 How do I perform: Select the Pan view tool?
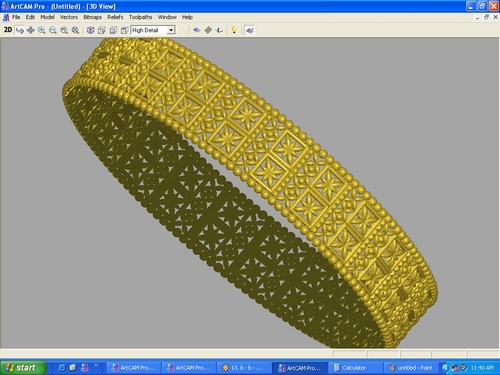click(x=31, y=30)
